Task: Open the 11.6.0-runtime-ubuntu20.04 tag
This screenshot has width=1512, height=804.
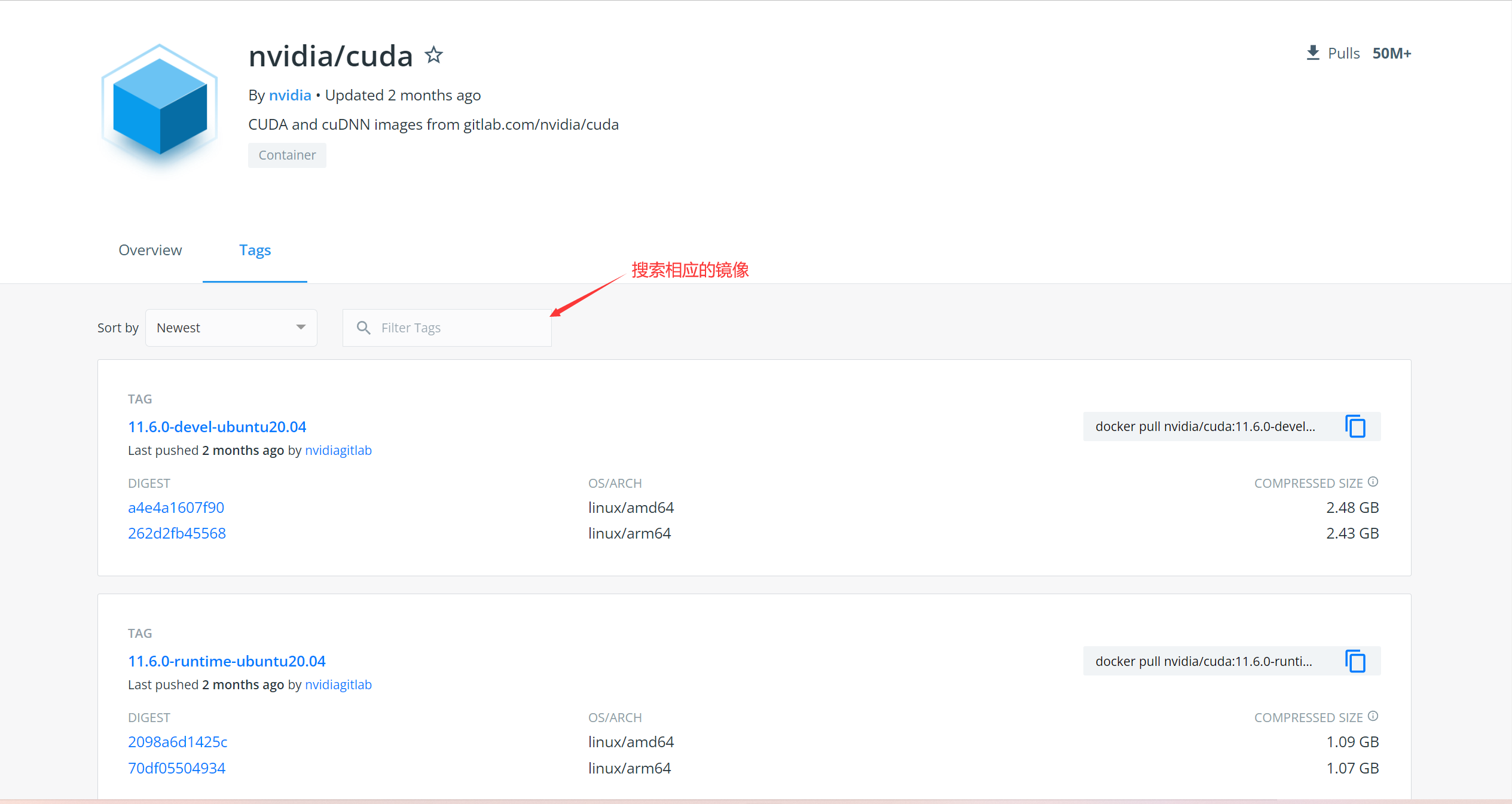Action: pos(227,661)
